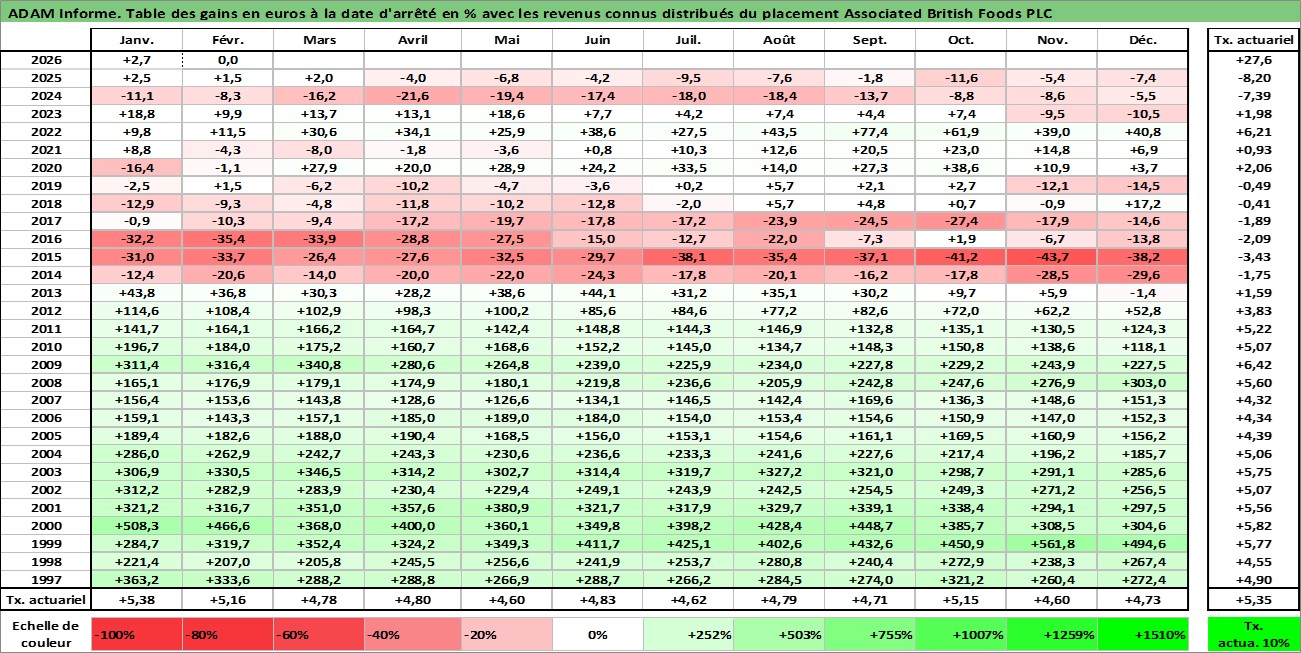This screenshot has width=1301, height=653.
Task: Select the Sept. column header
Action: [x=869, y=40]
